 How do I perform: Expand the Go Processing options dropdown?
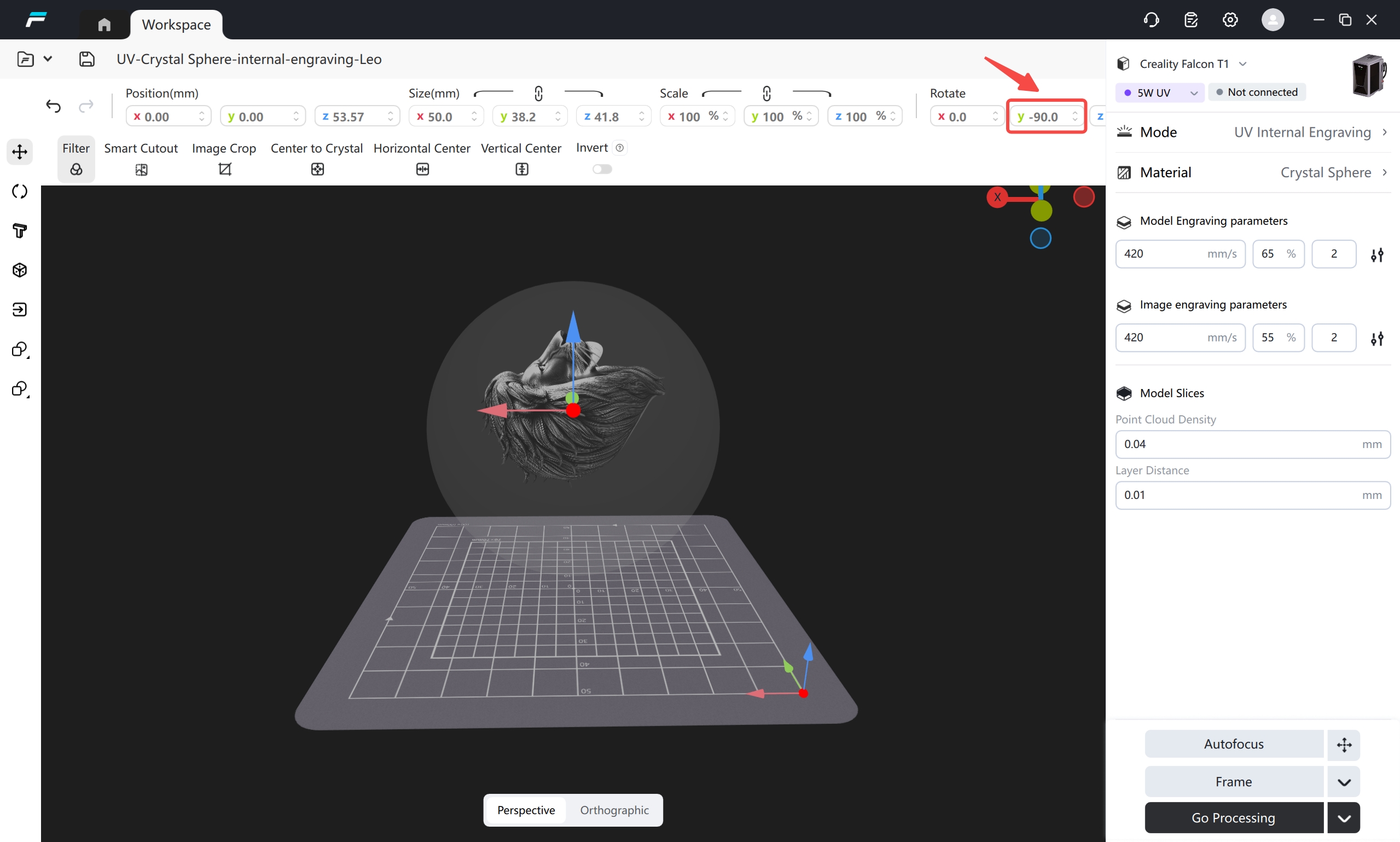1344,817
